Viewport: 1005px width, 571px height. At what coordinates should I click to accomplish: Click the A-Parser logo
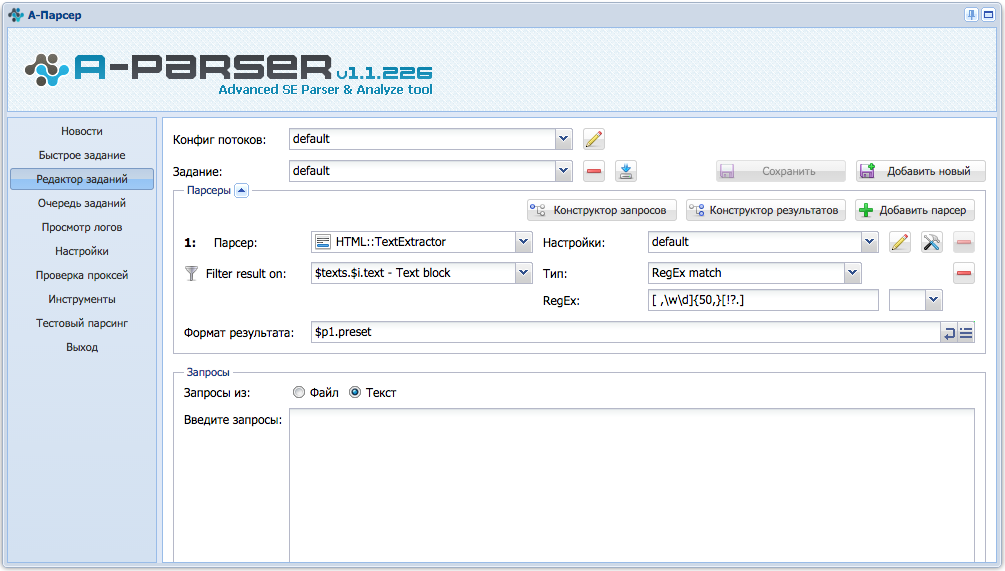click(228, 74)
